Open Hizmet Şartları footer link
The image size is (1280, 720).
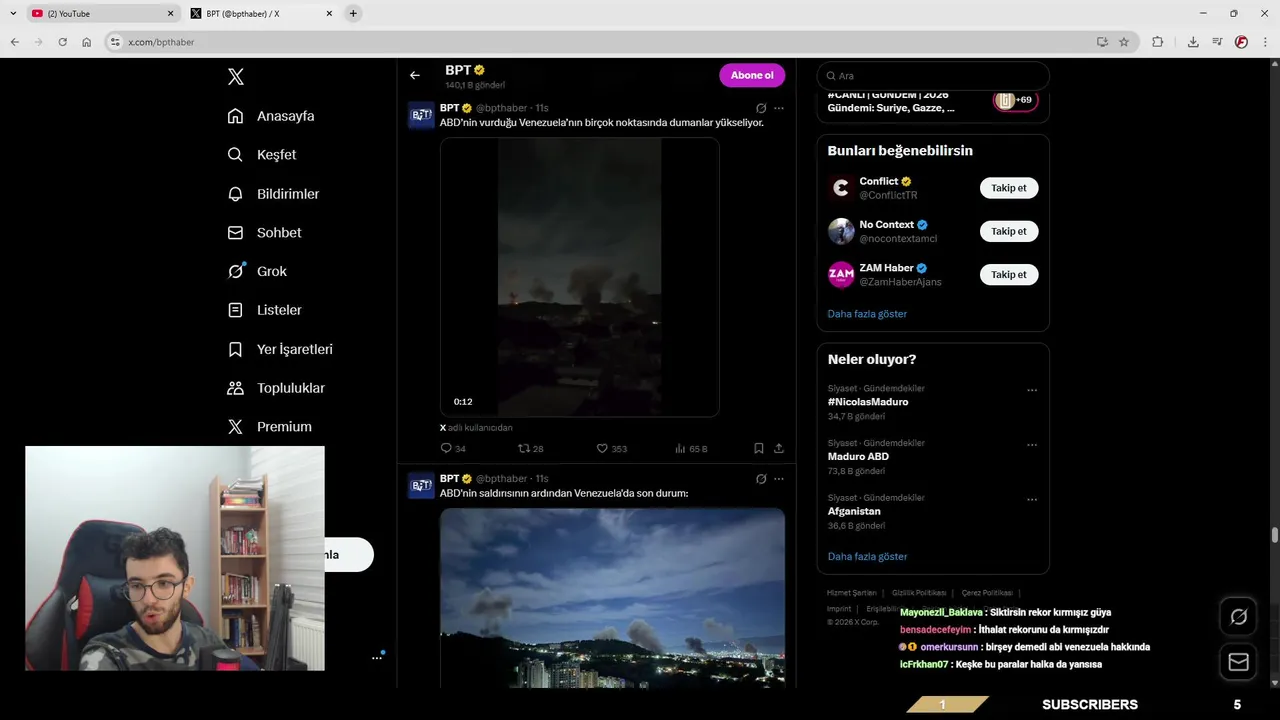click(x=851, y=593)
